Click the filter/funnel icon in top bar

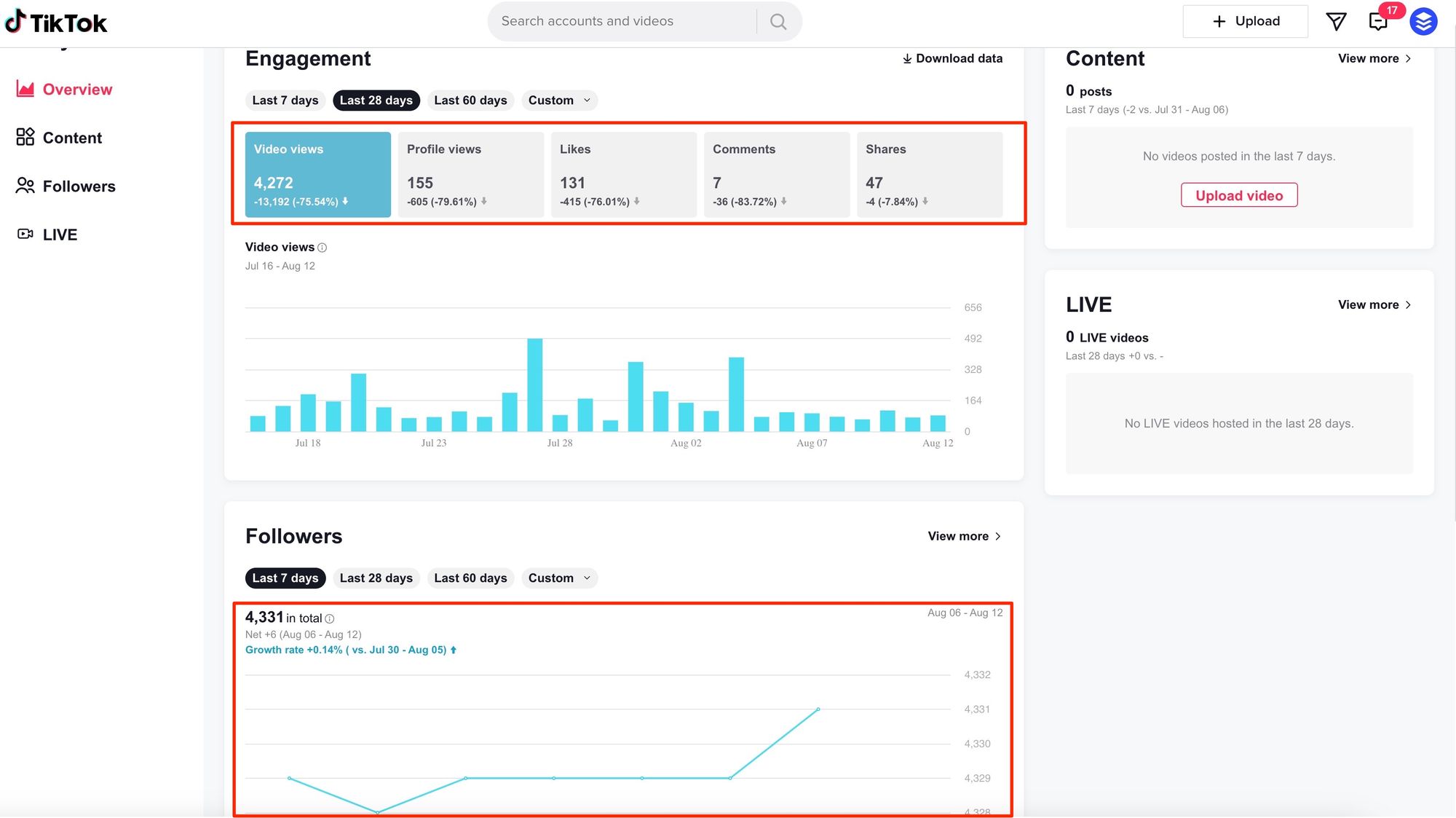pyautogui.click(x=1337, y=21)
